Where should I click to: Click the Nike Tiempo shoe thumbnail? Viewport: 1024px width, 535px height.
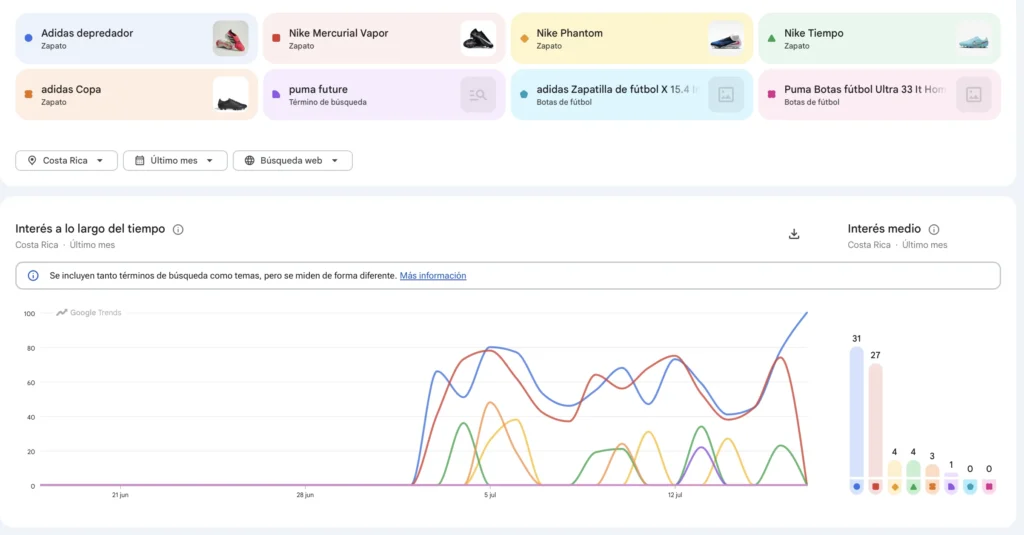tap(973, 38)
